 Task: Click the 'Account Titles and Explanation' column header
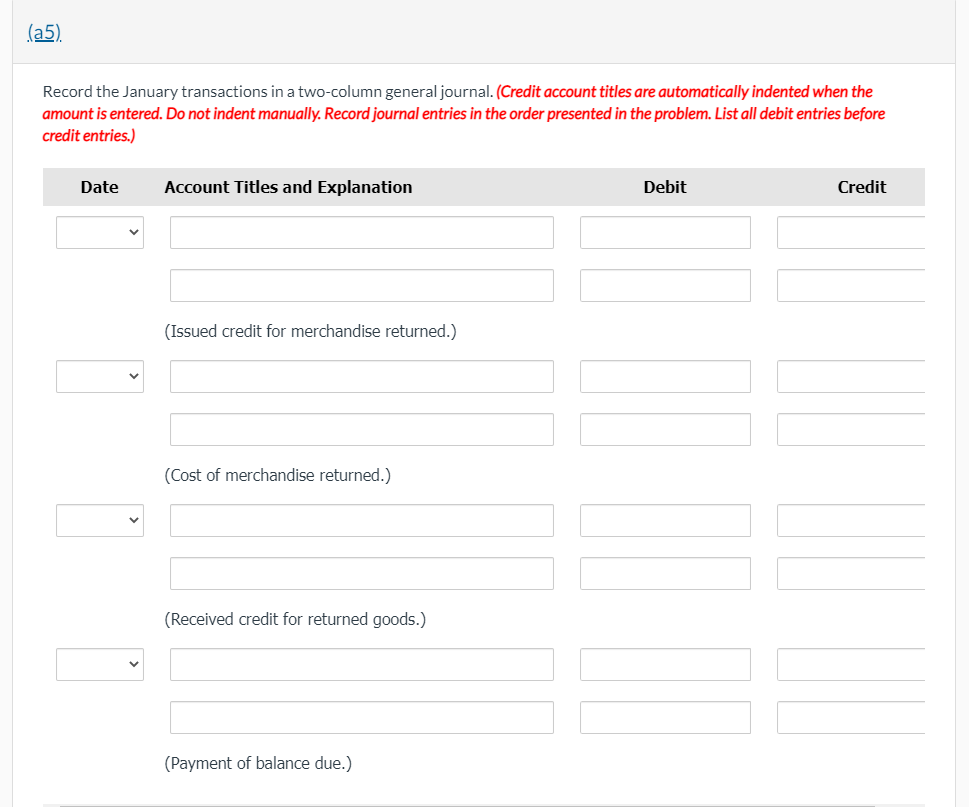point(288,187)
